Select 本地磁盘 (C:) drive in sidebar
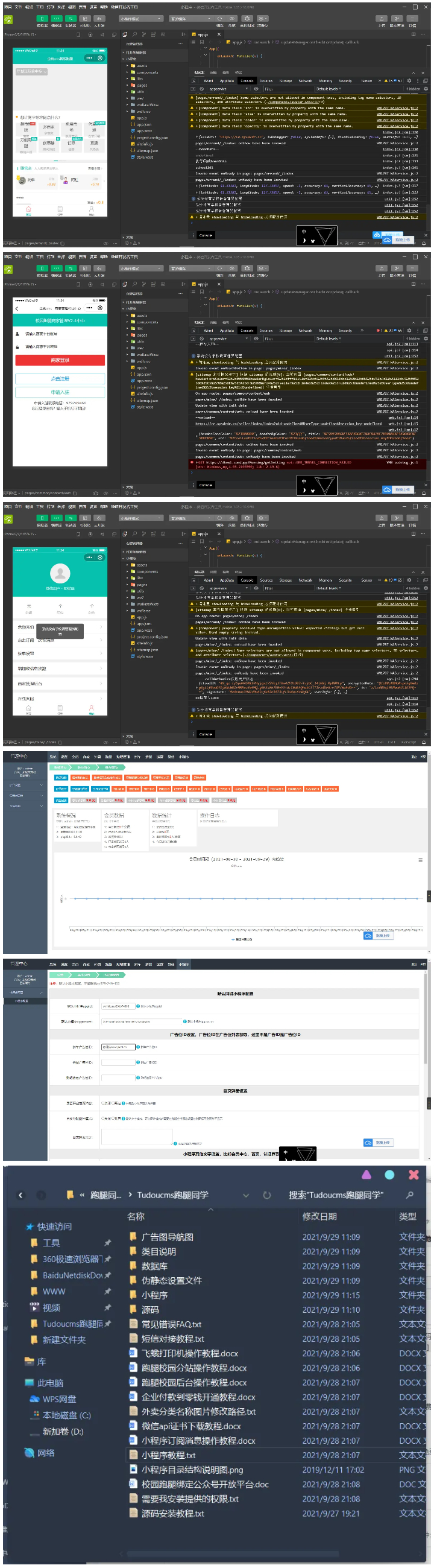The height and width of the screenshot is (1568, 434). click(x=66, y=1415)
